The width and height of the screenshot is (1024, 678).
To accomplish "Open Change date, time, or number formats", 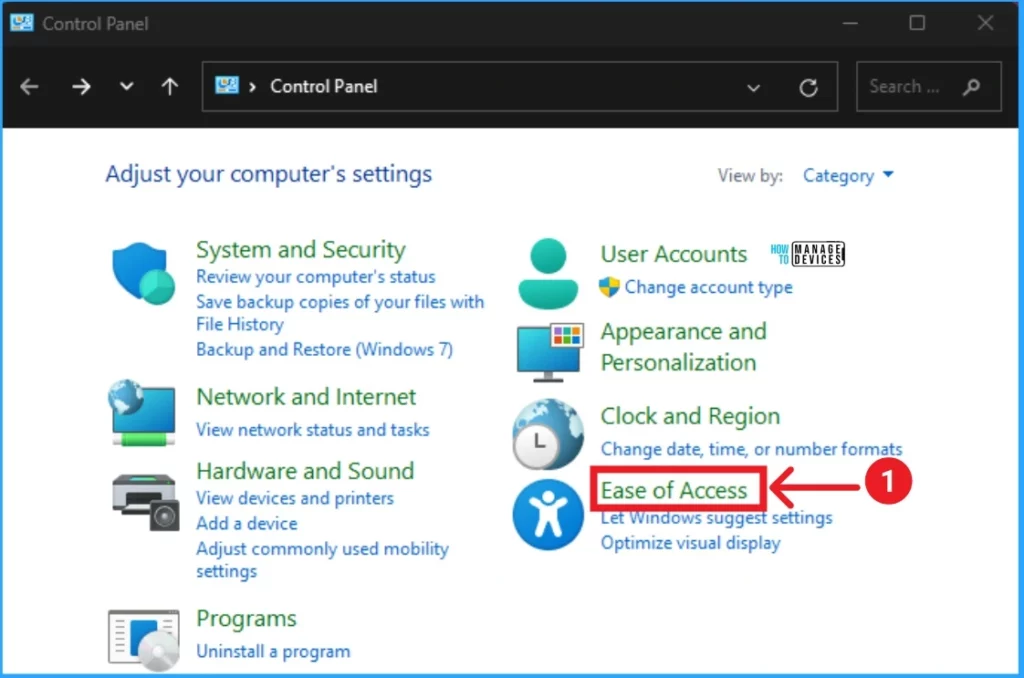I will (x=751, y=449).
